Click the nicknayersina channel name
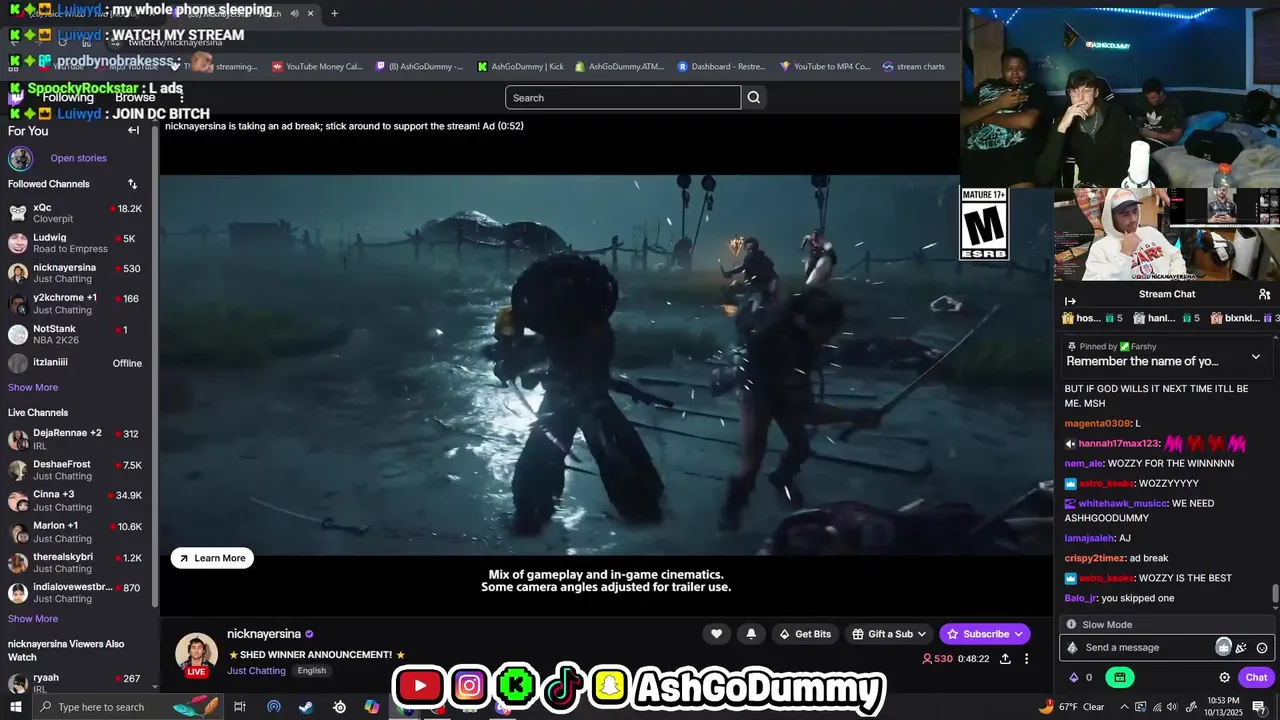Screen dimensions: 1280x720 coord(264,634)
